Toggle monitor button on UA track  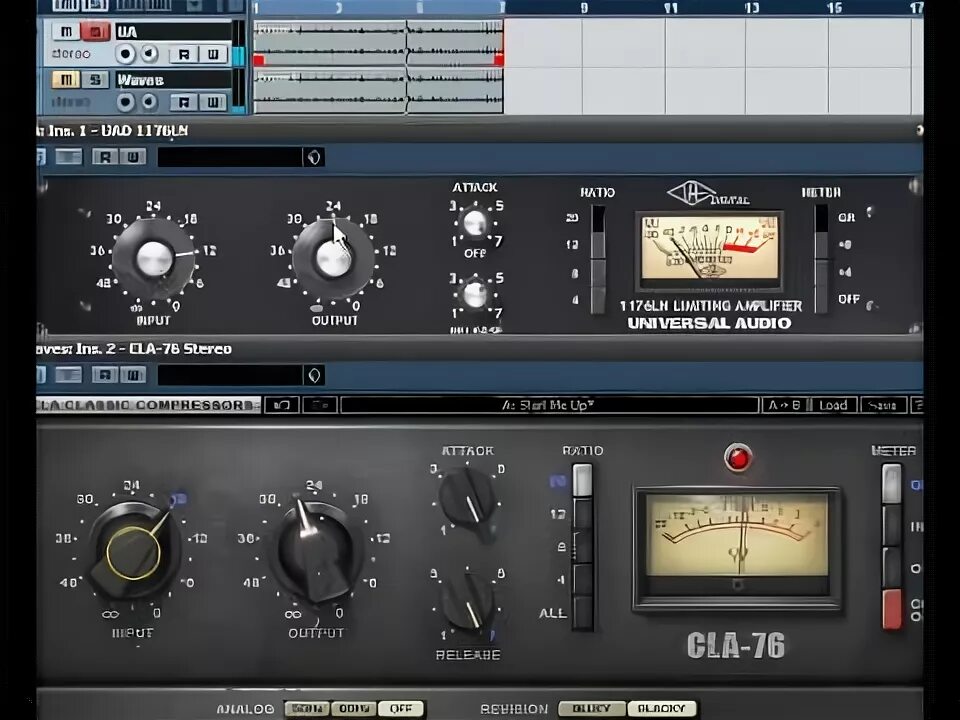pyautogui.click(x=149, y=54)
